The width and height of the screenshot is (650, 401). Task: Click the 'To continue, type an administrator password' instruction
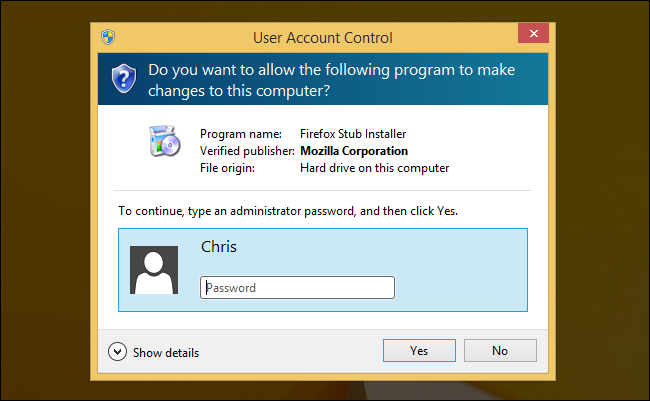[288, 212]
